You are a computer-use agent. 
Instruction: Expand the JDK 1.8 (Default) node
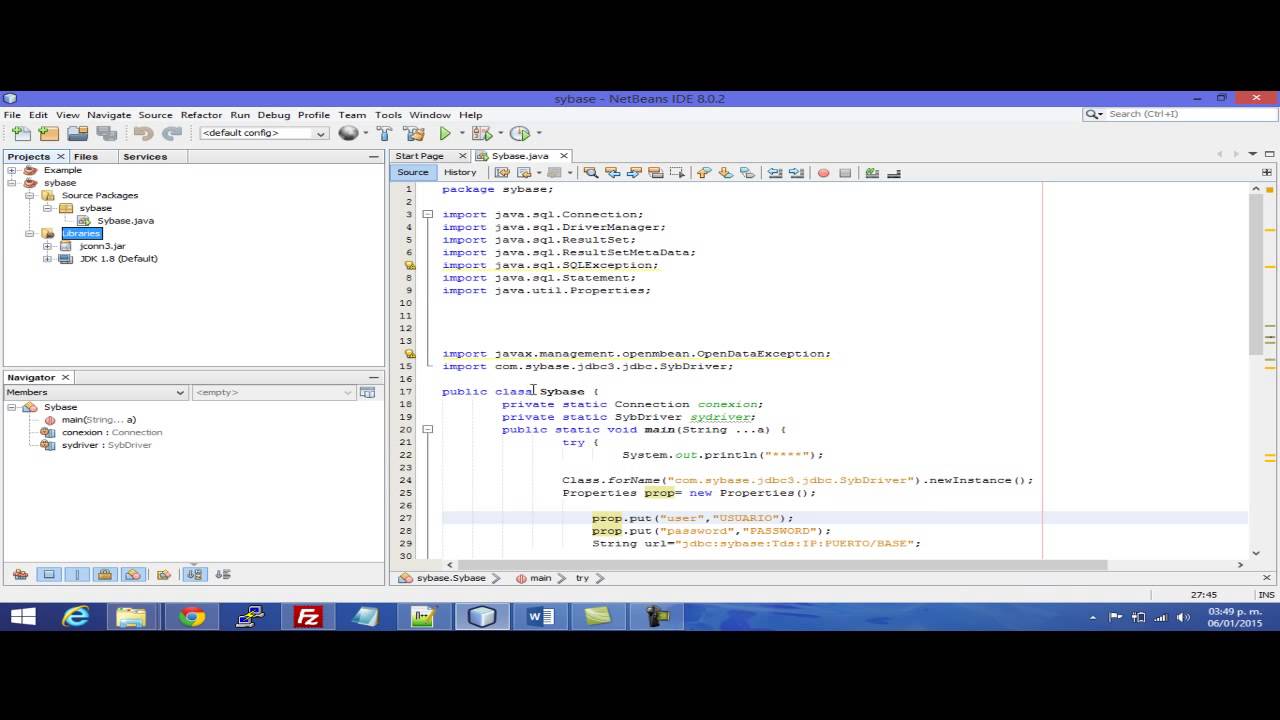47,258
